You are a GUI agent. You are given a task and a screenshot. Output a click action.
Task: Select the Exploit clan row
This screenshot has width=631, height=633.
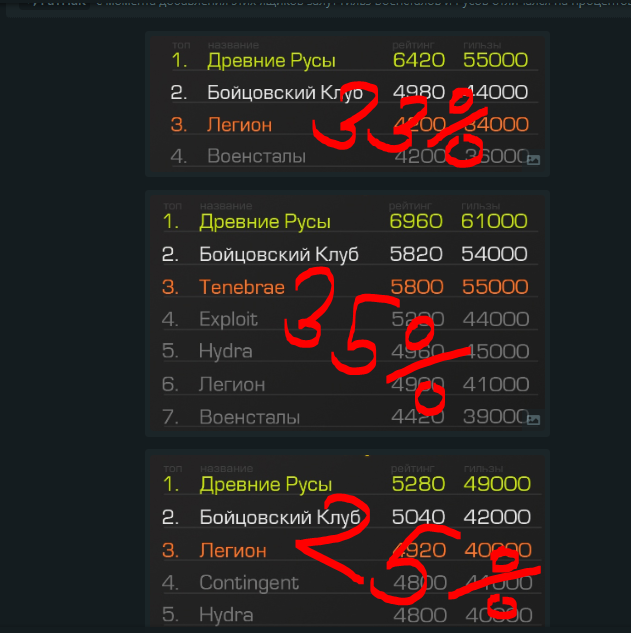349,319
